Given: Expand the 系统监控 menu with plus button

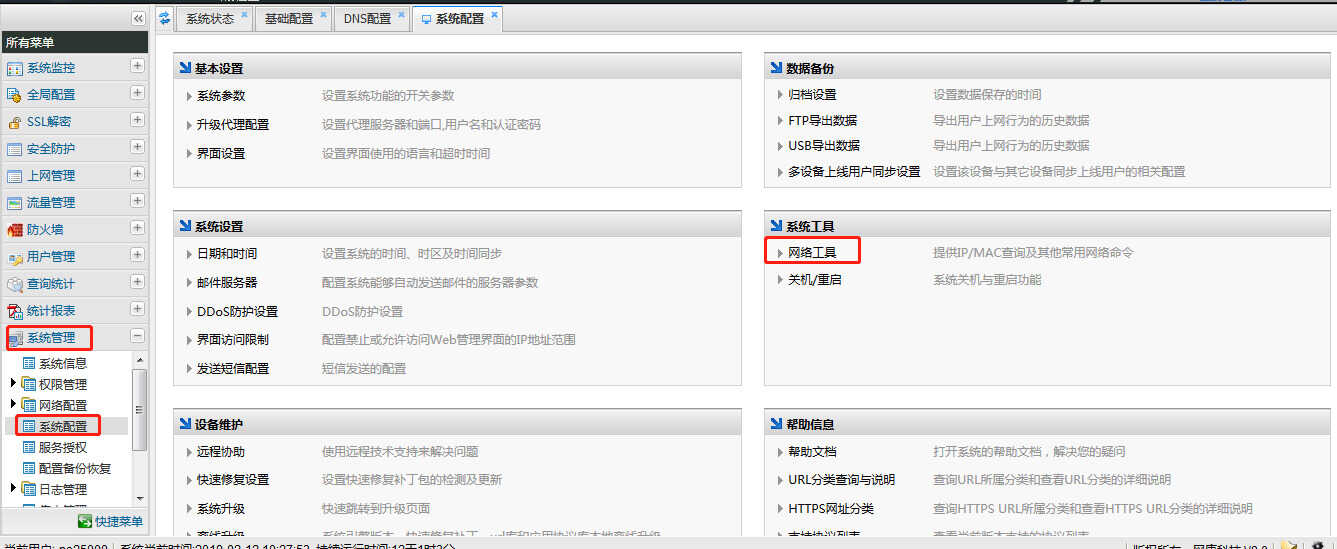Looking at the screenshot, I should pos(137,67).
